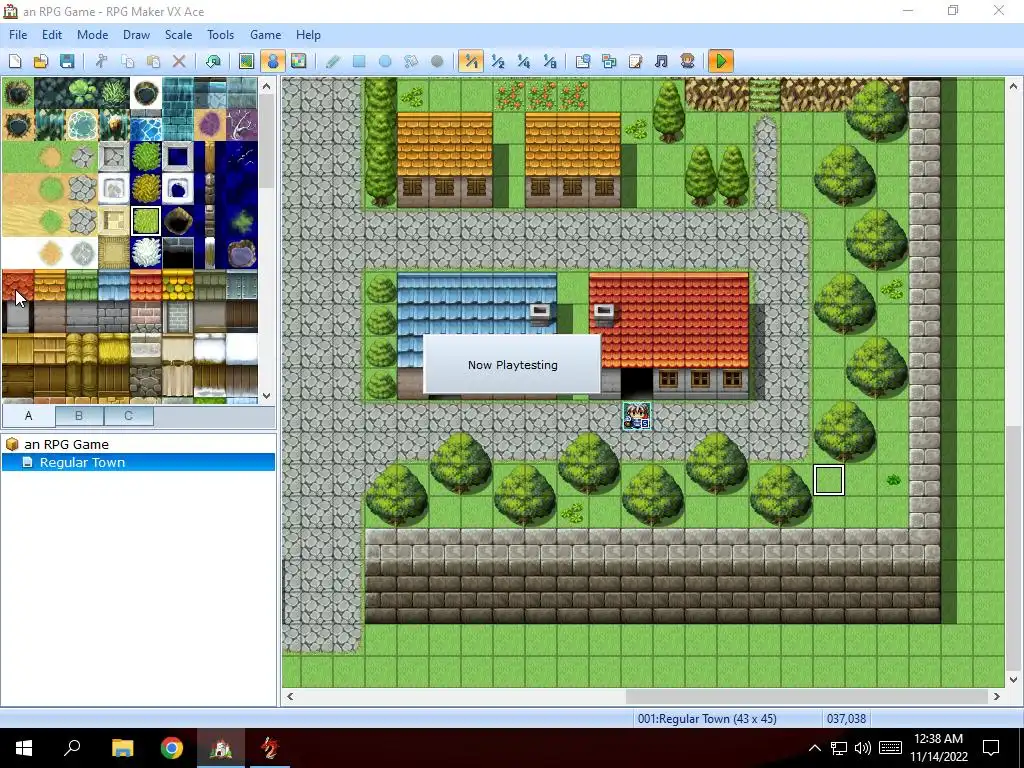This screenshot has width=1024, height=768.
Task: Select the Ellipse drawing tool
Action: click(x=385, y=61)
